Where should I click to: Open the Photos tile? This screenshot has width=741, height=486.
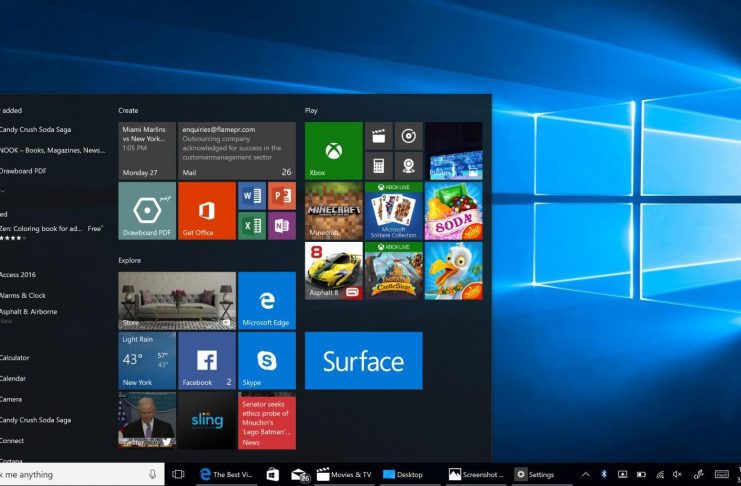point(454,151)
